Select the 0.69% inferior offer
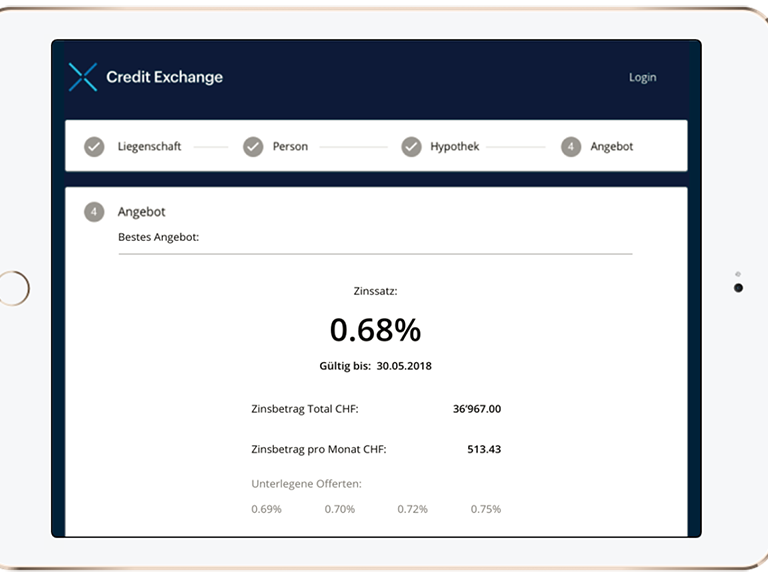The width and height of the screenshot is (768, 577). 266,509
